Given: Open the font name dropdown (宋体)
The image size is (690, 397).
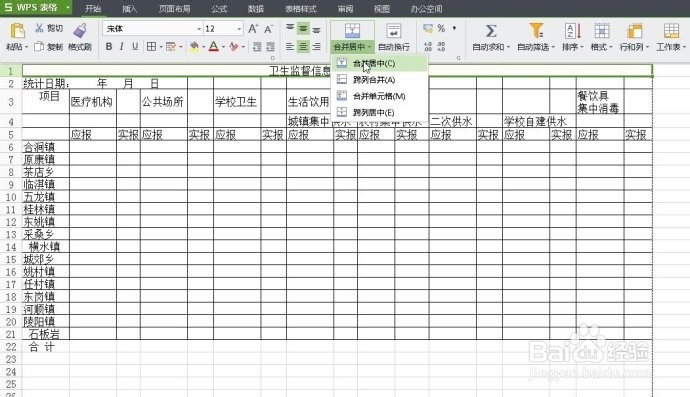Looking at the screenshot, I should click(199, 29).
